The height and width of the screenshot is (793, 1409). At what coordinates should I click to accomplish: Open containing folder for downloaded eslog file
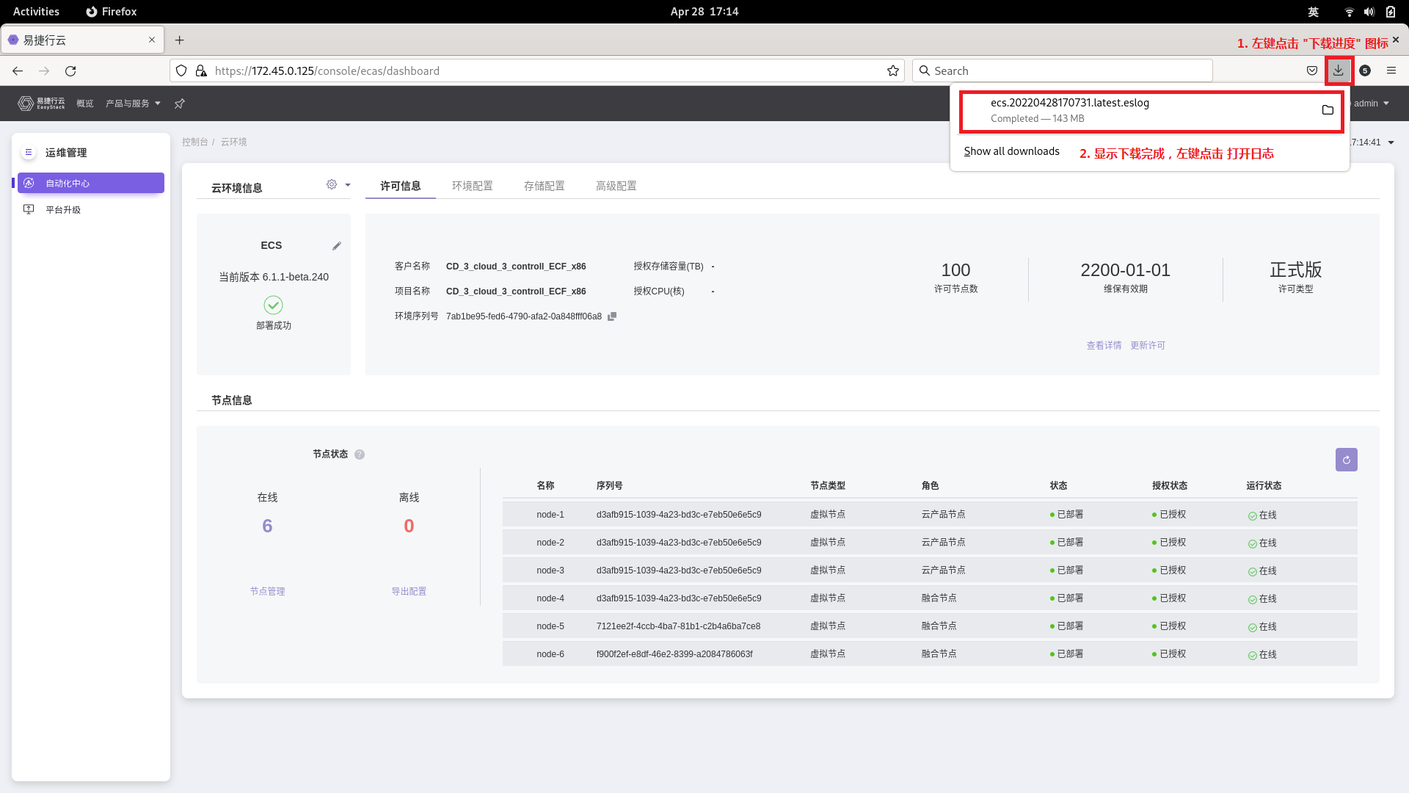[1327, 110]
